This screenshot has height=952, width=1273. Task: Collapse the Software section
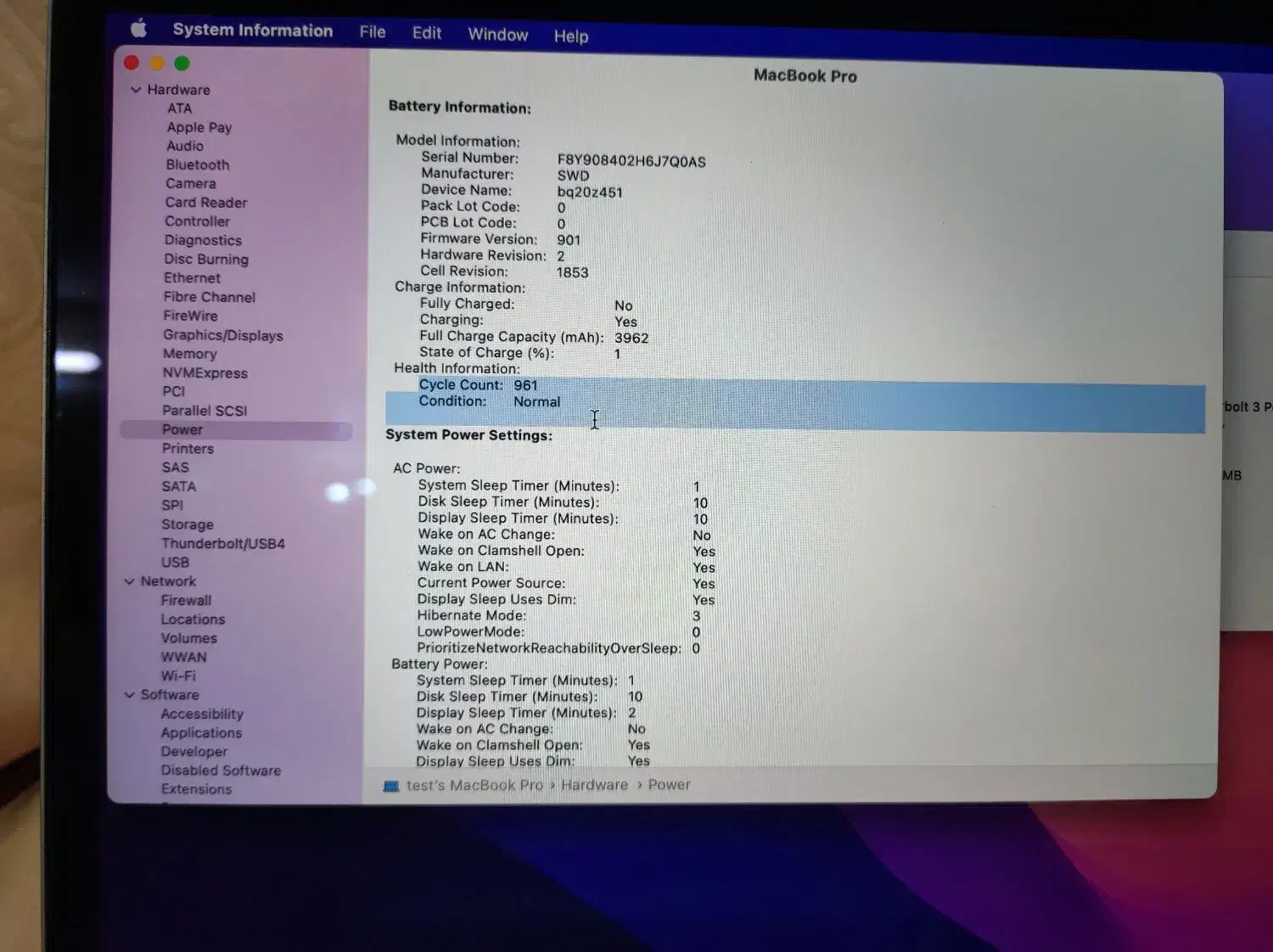click(x=129, y=695)
